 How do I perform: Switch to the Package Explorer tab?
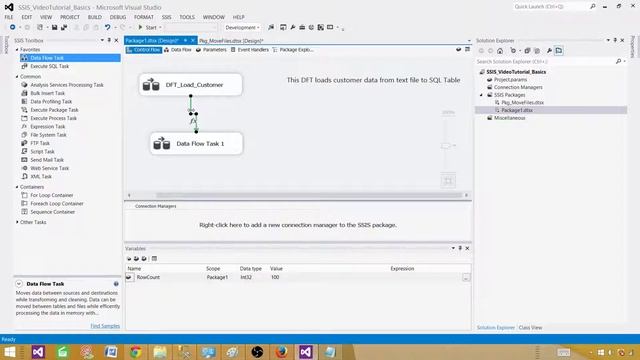[293, 50]
